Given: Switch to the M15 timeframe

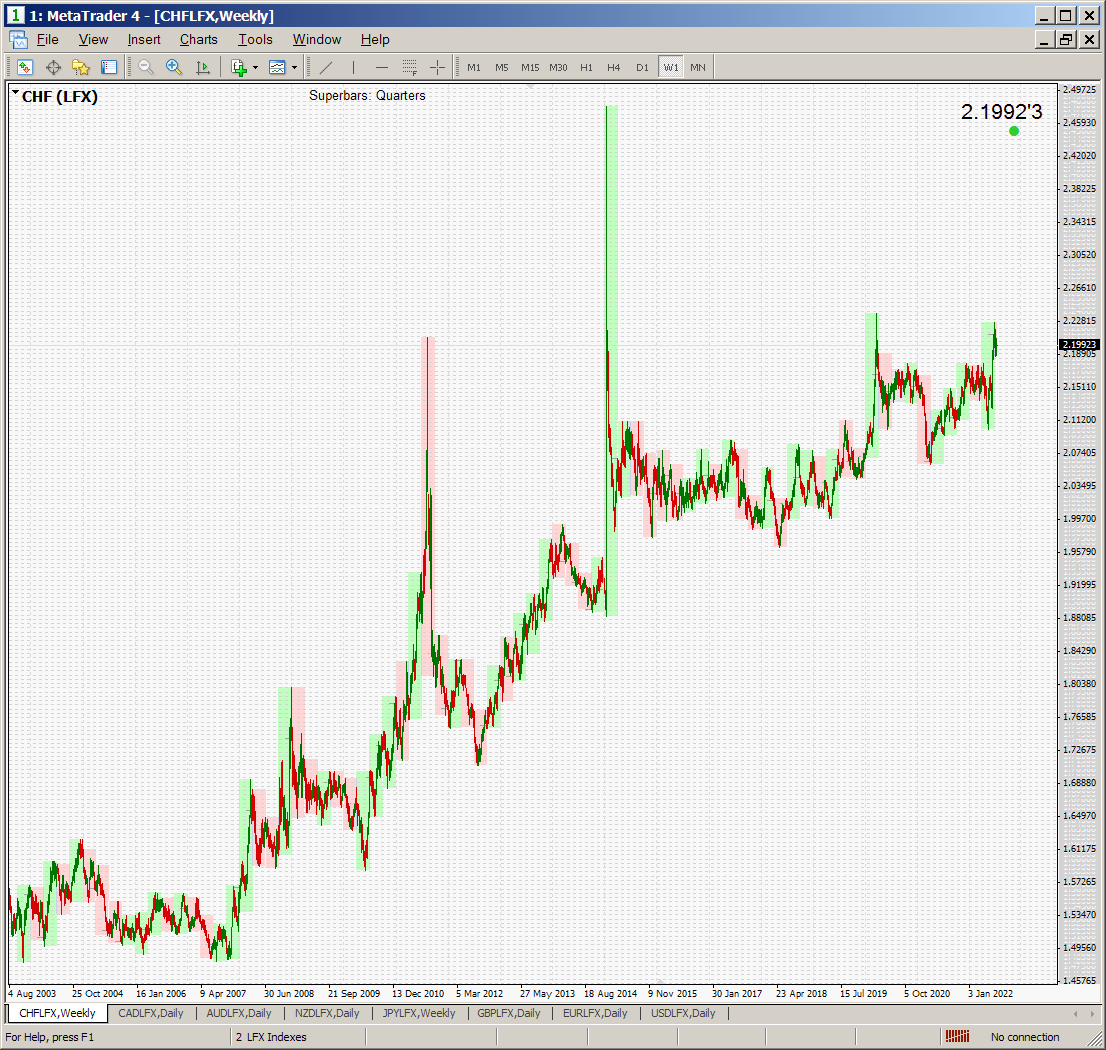Looking at the screenshot, I should pyautogui.click(x=530, y=67).
